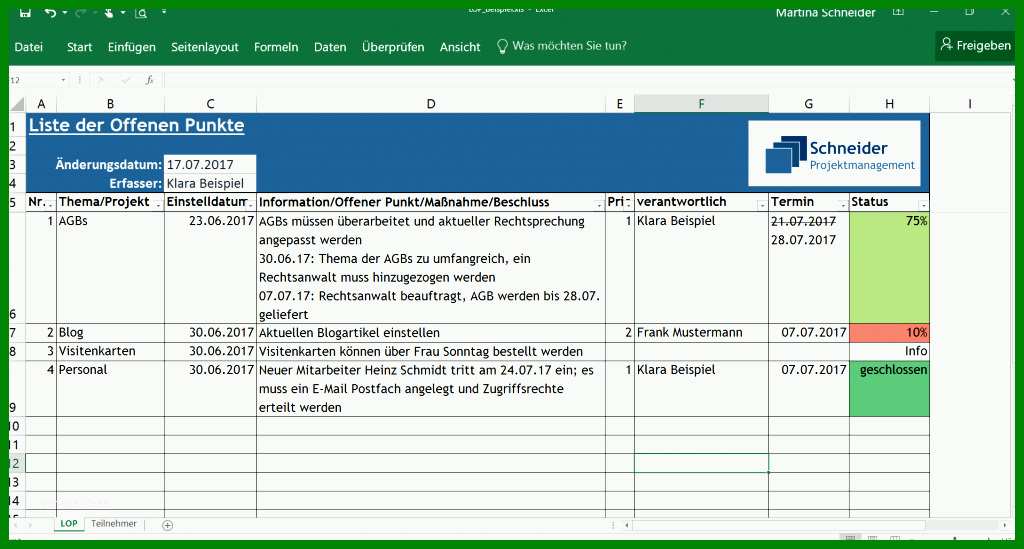Viewport: 1024px width, 549px height.
Task: Select the 'Frank Mustermann' cell
Action: pyautogui.click(x=701, y=333)
